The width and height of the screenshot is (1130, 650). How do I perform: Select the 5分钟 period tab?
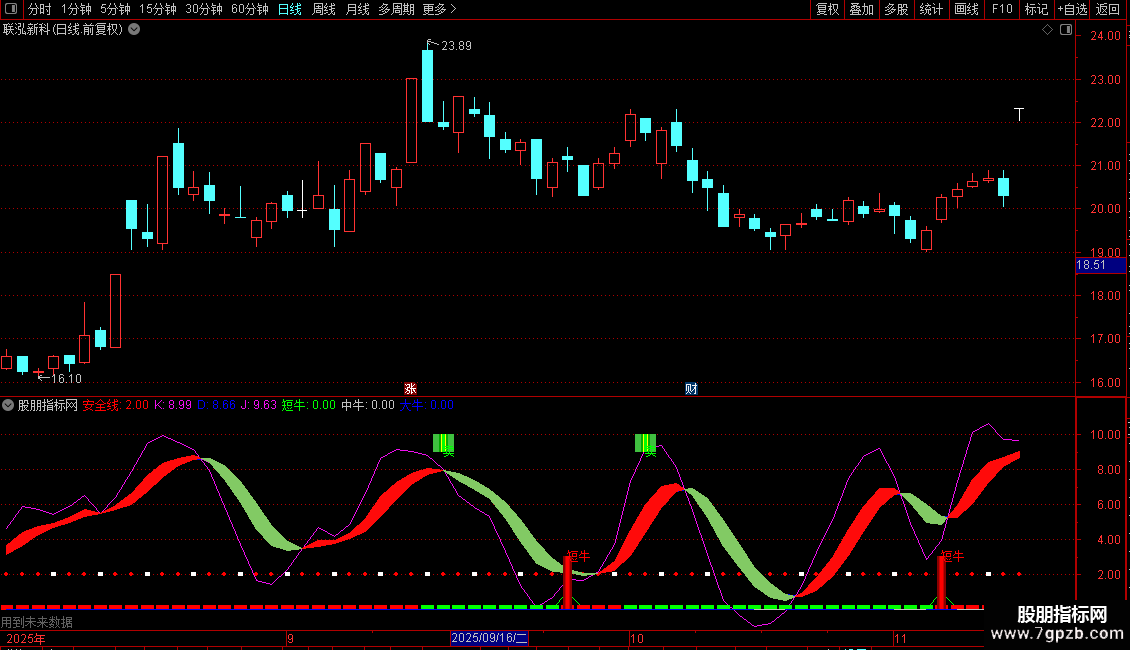(115, 9)
